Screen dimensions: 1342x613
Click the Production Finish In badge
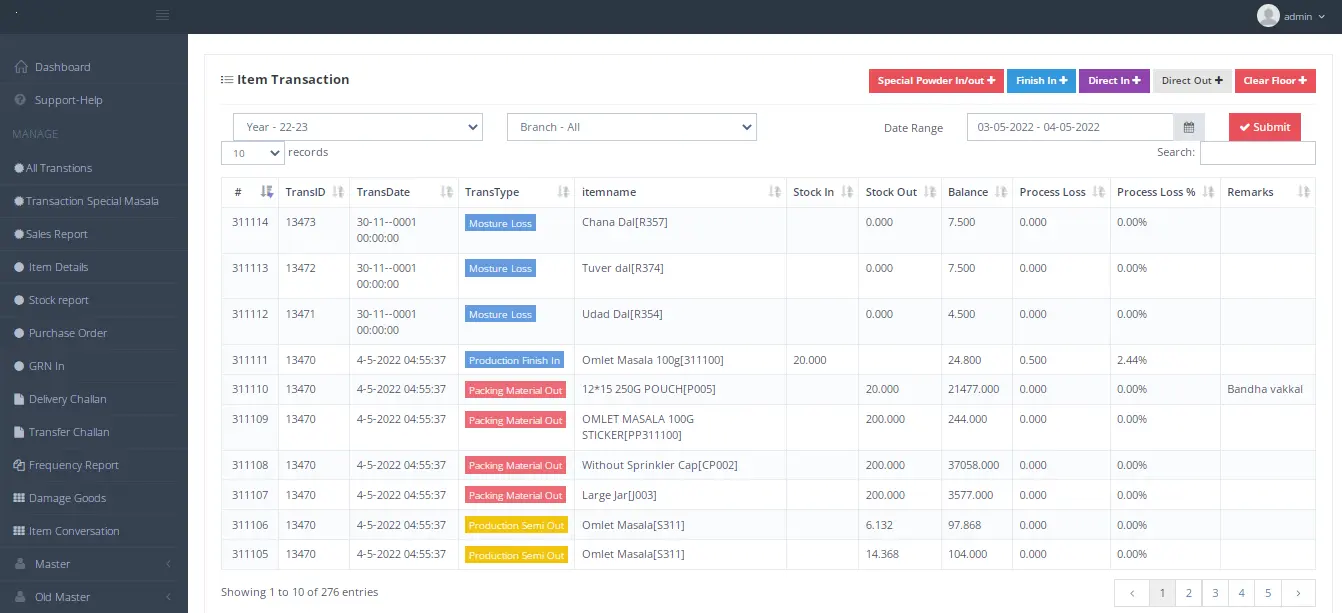(x=514, y=360)
